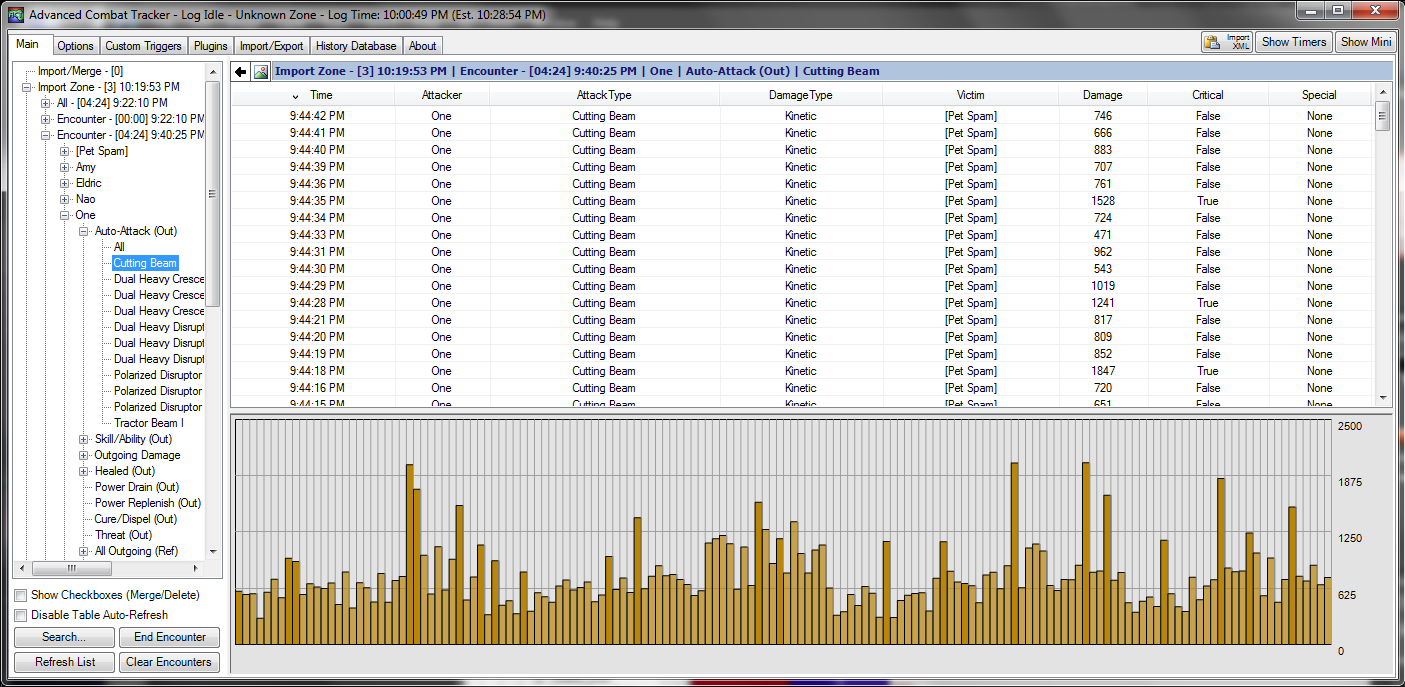
Task: Click the back arrow icon above the table
Action: pyautogui.click(x=241, y=72)
